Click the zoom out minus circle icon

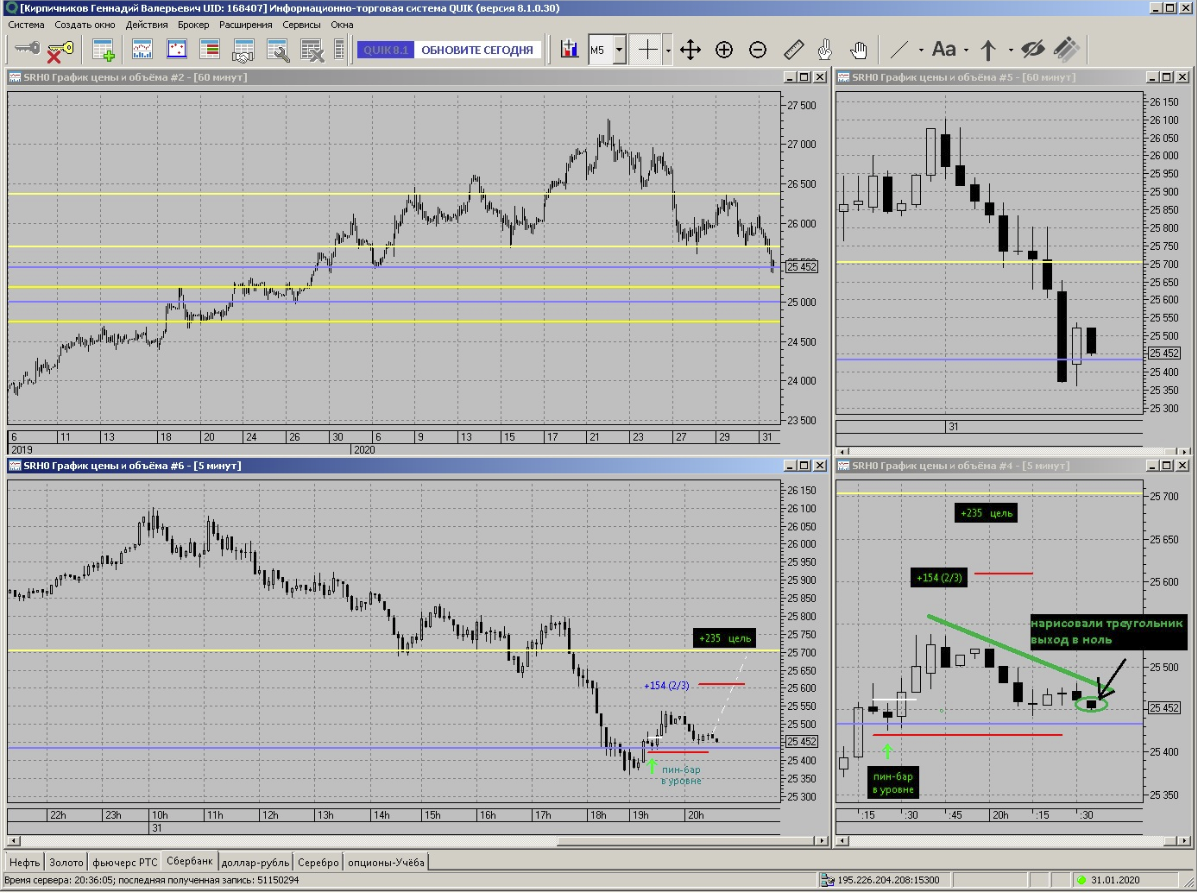point(757,50)
